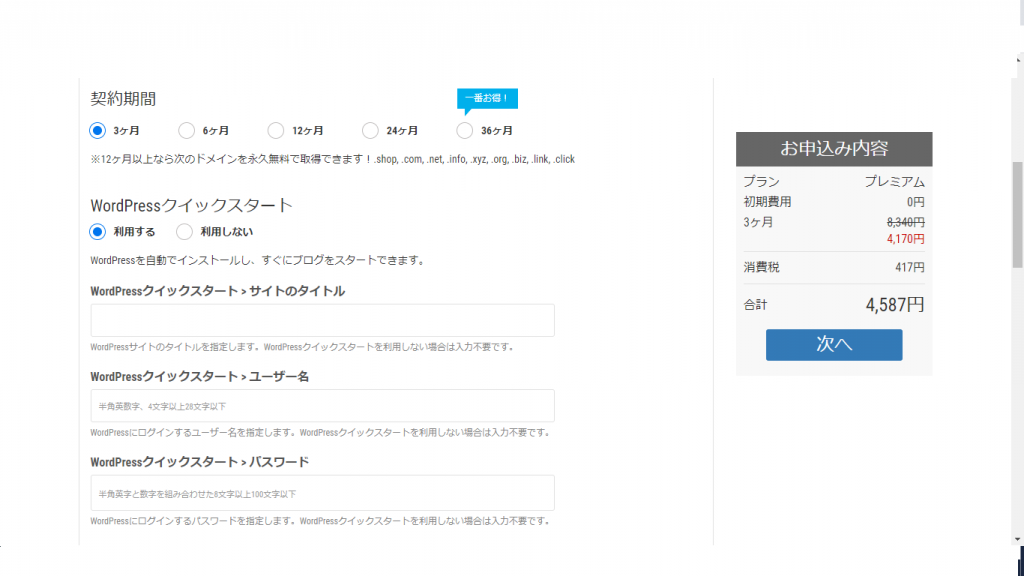Click the 3ヶ月 label in order summary

(758, 223)
